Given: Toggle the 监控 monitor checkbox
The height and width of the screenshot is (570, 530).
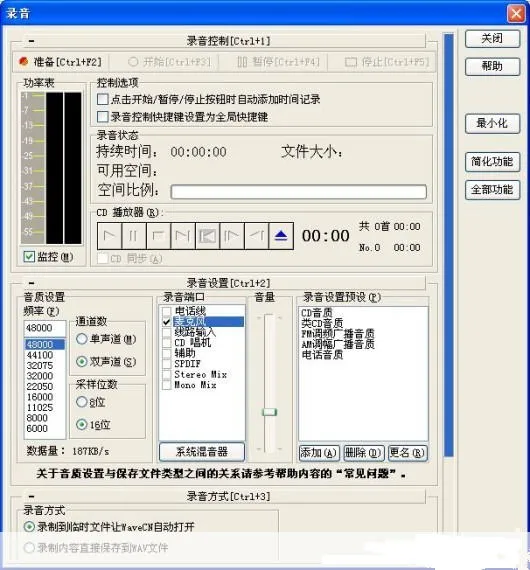Looking at the screenshot, I should (29, 257).
